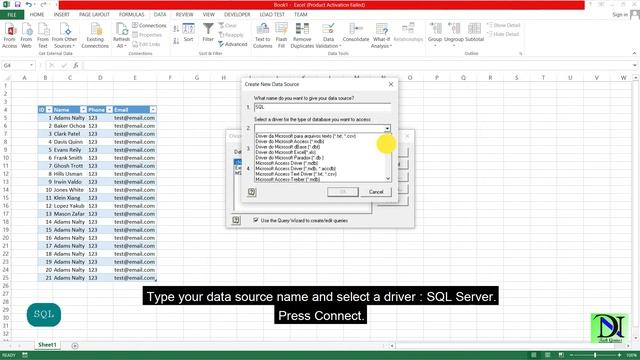The width and height of the screenshot is (640, 360).
Task: Open the Email column filter dropdown
Action: point(153,110)
